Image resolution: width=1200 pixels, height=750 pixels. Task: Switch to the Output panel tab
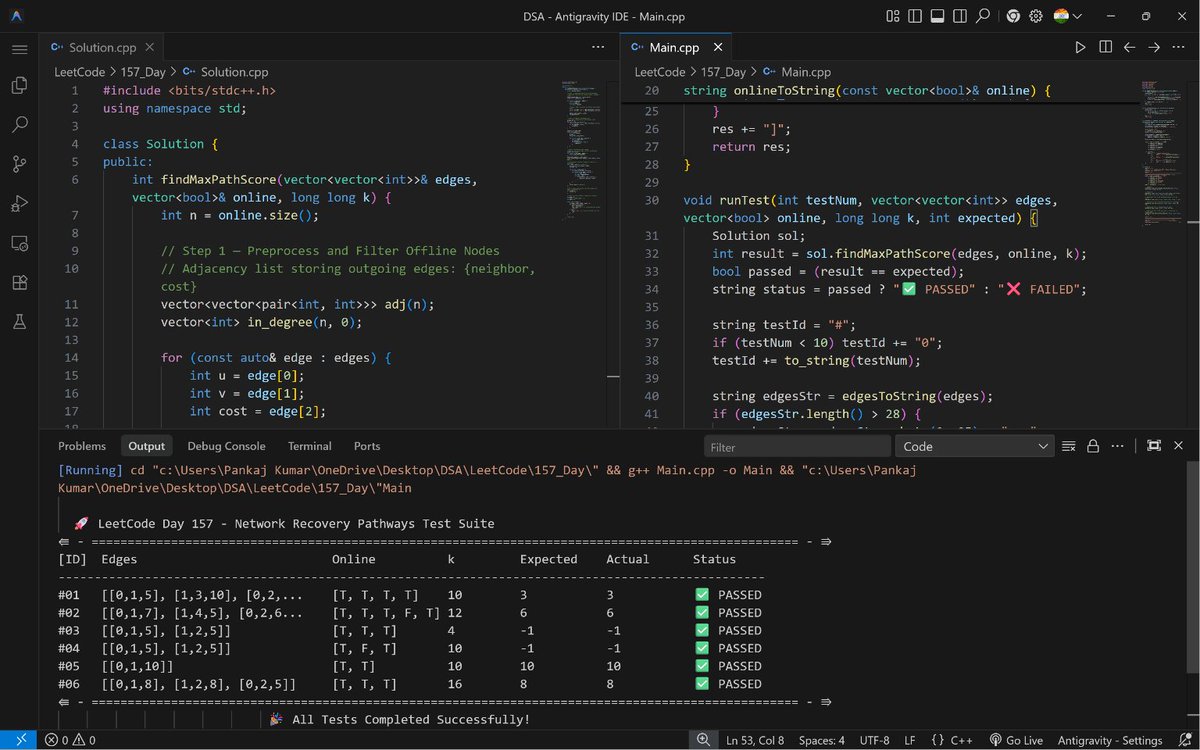[x=146, y=446]
